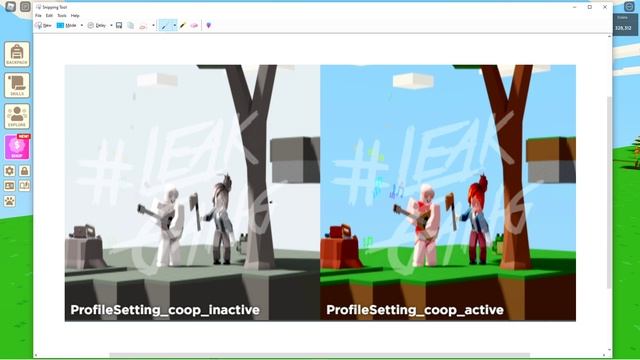This screenshot has height=360, width=640.
Task: Open the Roblox menu icon at top-left
Action: point(10,7)
